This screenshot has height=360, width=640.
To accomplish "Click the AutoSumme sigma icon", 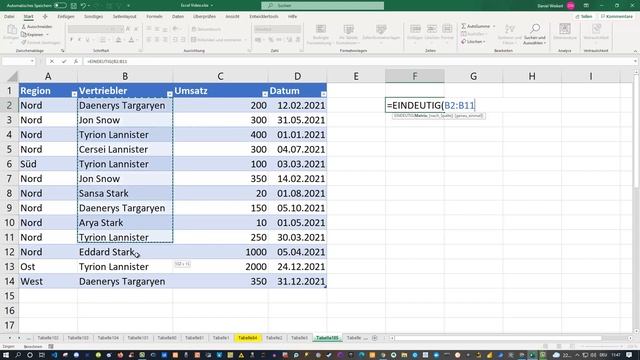I will [464, 26].
